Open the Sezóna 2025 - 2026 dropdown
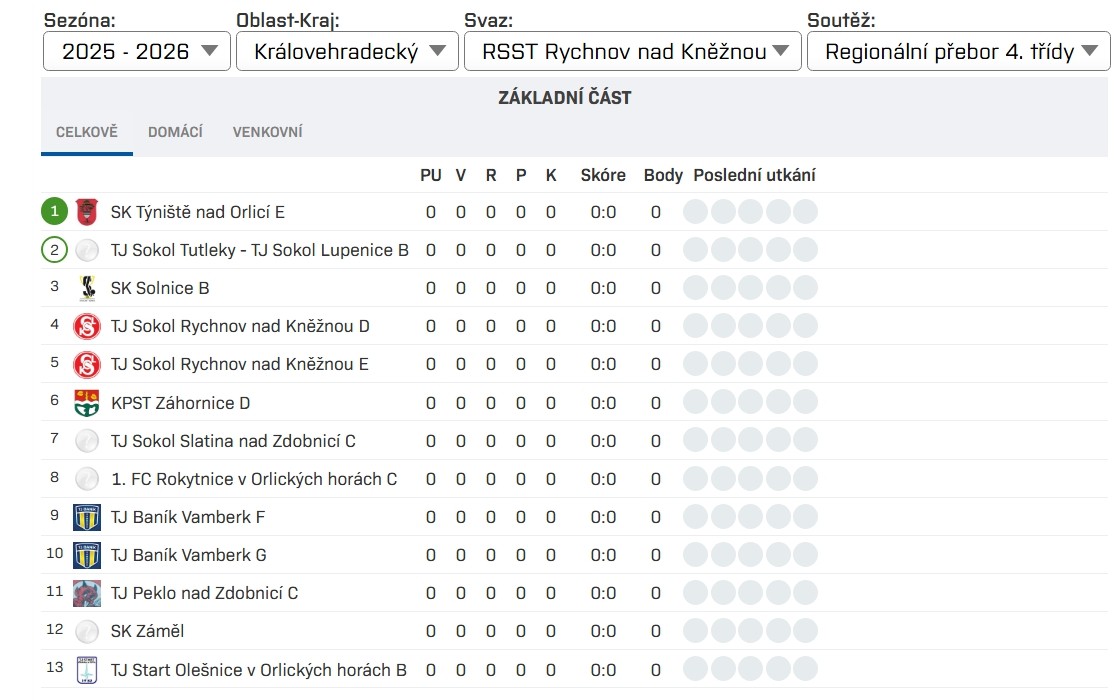Image resolution: width=1120 pixels, height=700 pixels. coord(137,52)
